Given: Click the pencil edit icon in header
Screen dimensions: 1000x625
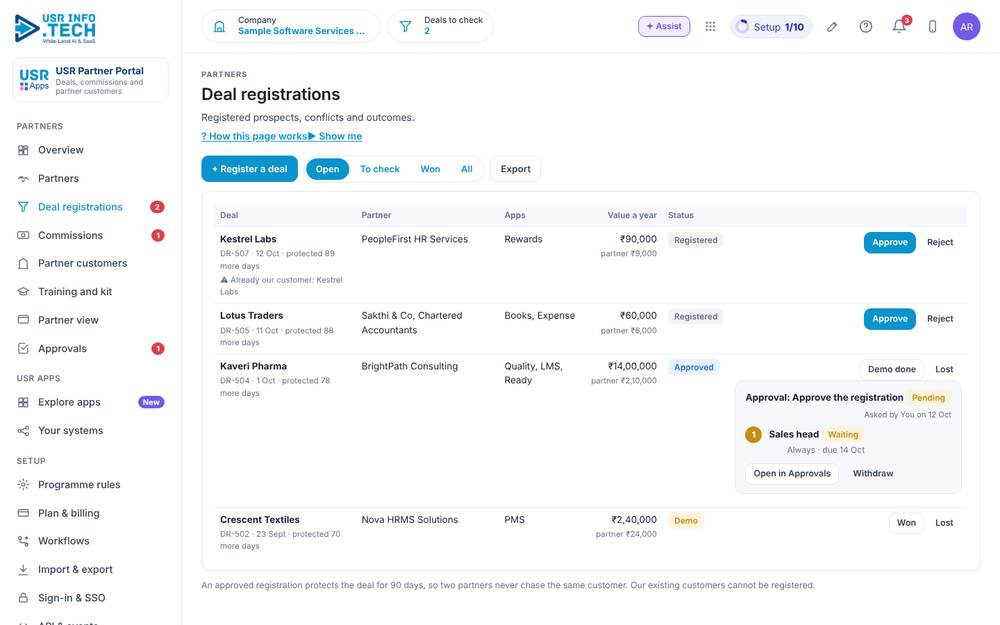Looking at the screenshot, I should pyautogui.click(x=832, y=27).
